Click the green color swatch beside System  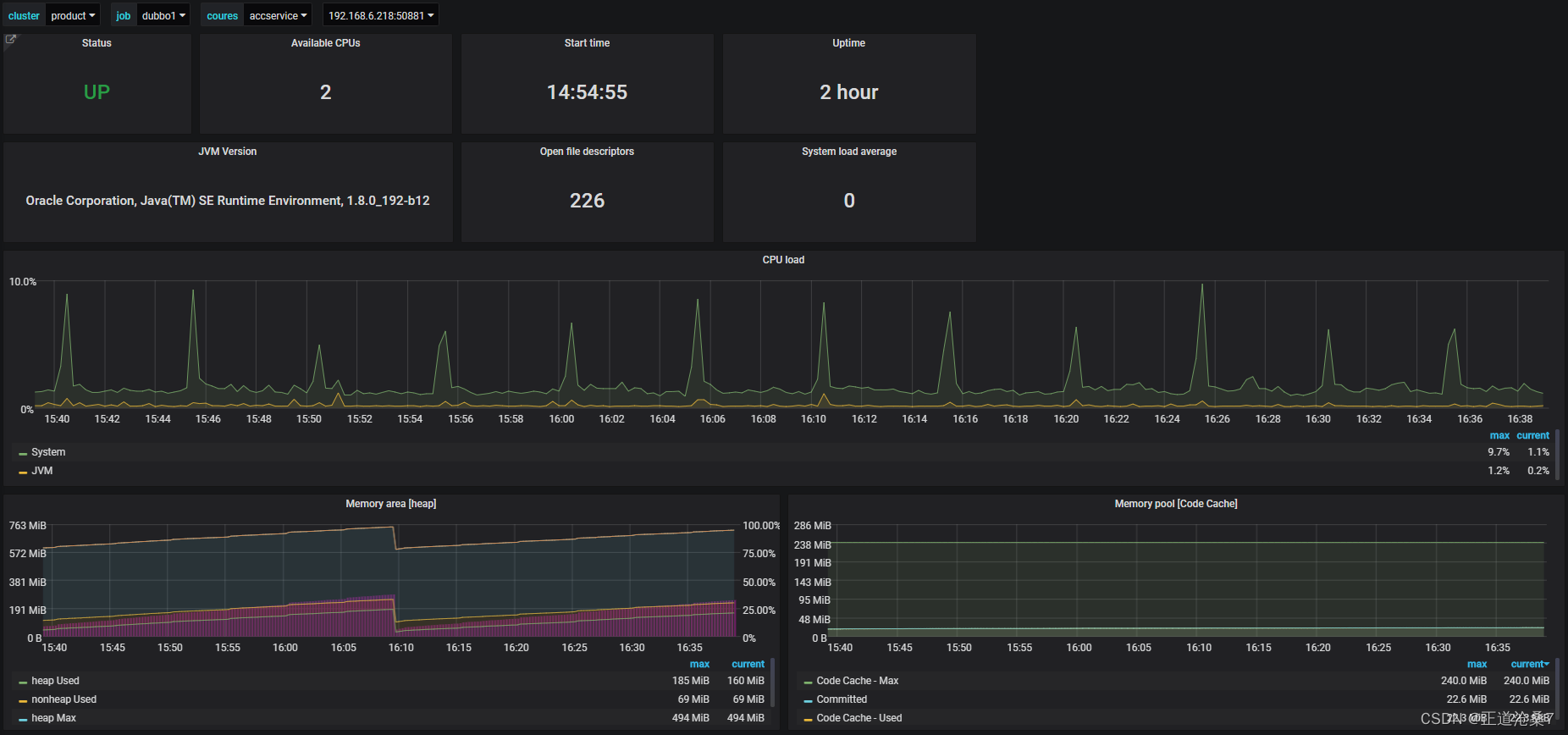pyautogui.click(x=23, y=454)
